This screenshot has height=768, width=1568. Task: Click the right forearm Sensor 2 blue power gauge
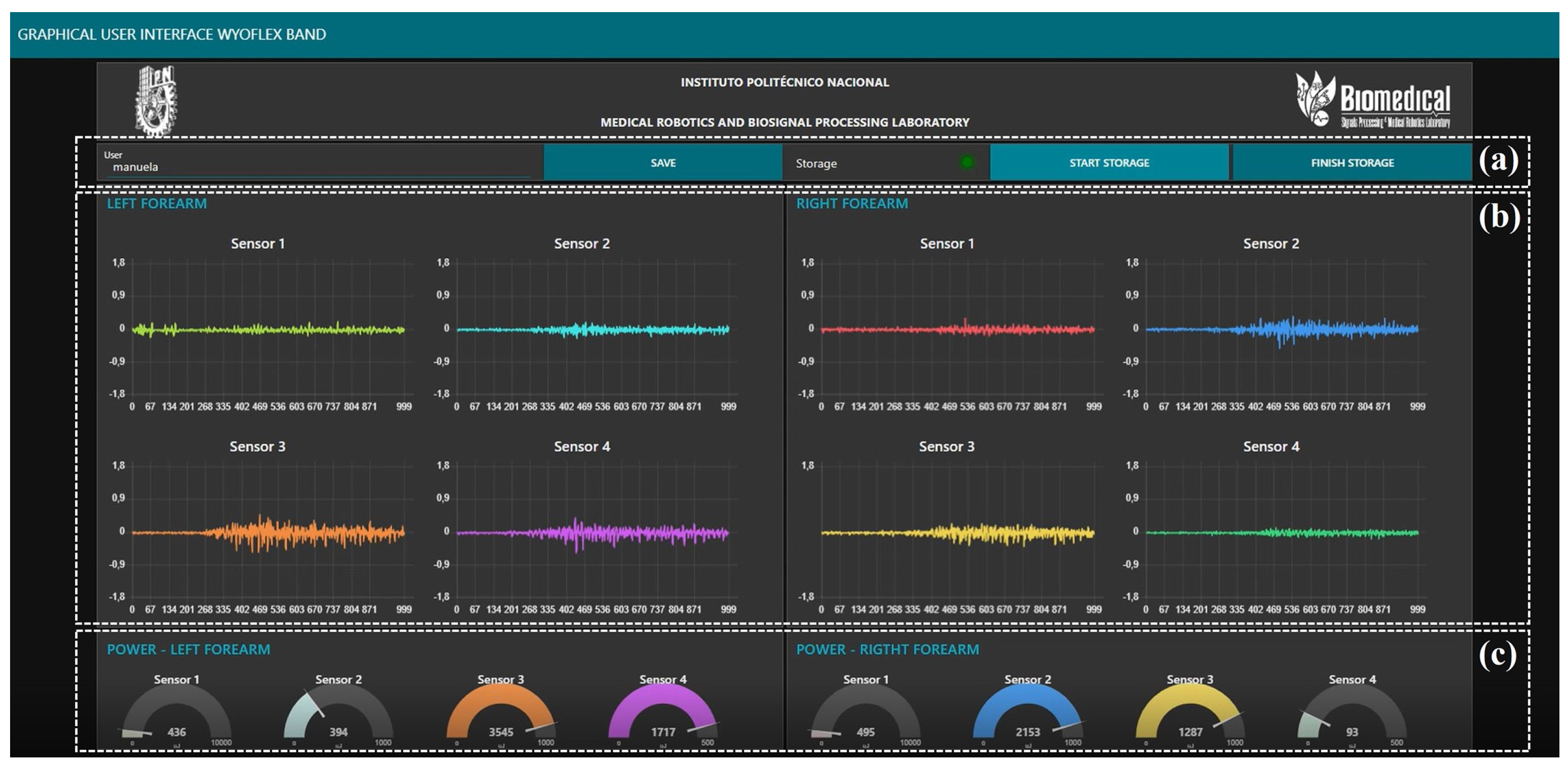point(1027,712)
